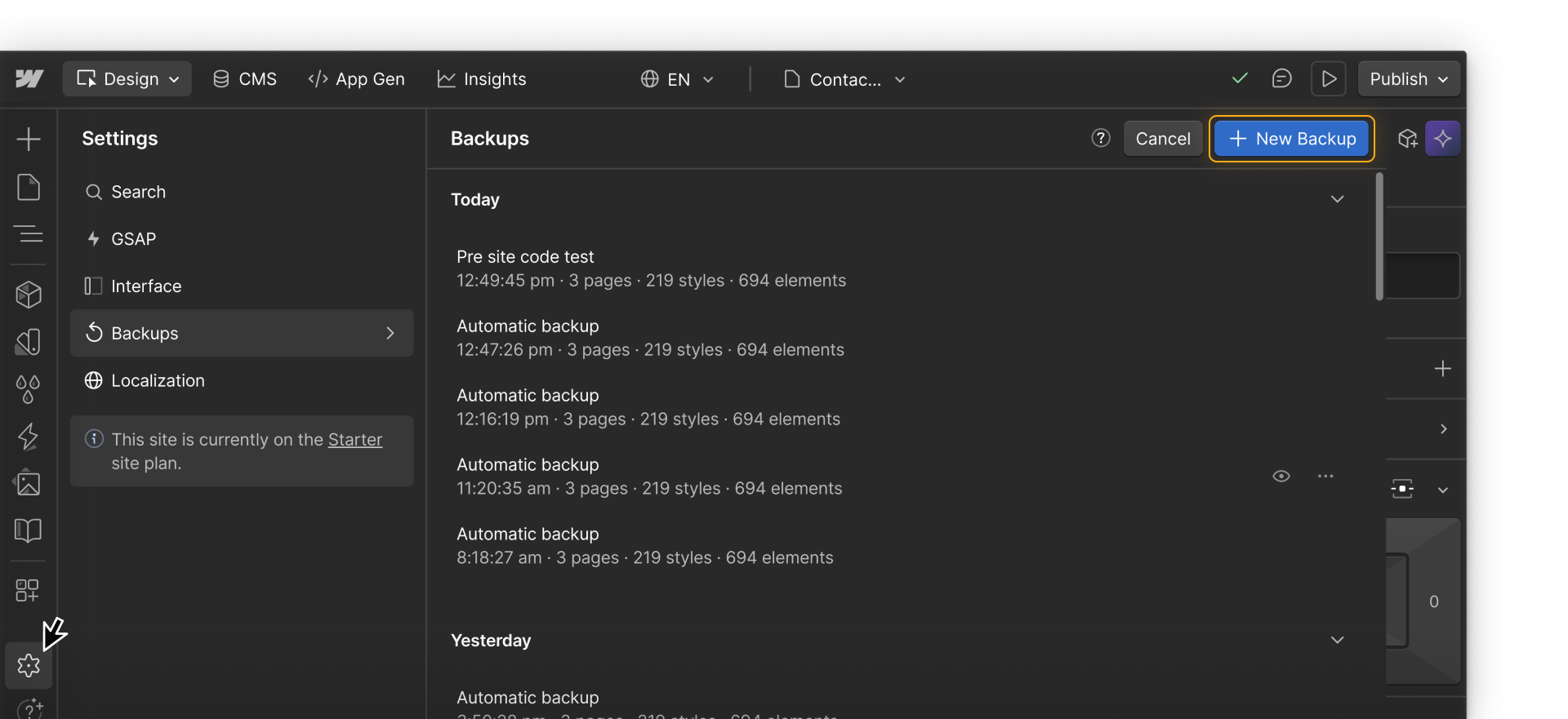Select Localization in Settings menu
Screen dimensions: 1568x719
[x=242, y=380]
